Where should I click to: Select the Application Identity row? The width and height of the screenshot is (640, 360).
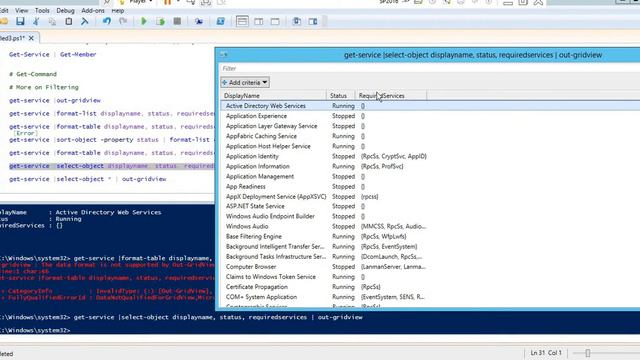430,156
